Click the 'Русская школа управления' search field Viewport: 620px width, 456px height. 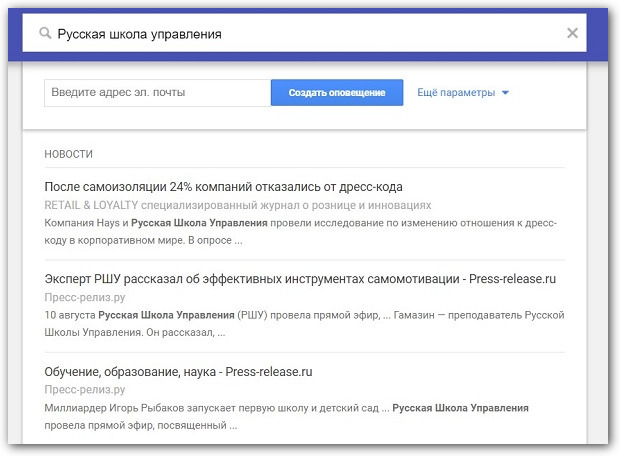coord(300,33)
